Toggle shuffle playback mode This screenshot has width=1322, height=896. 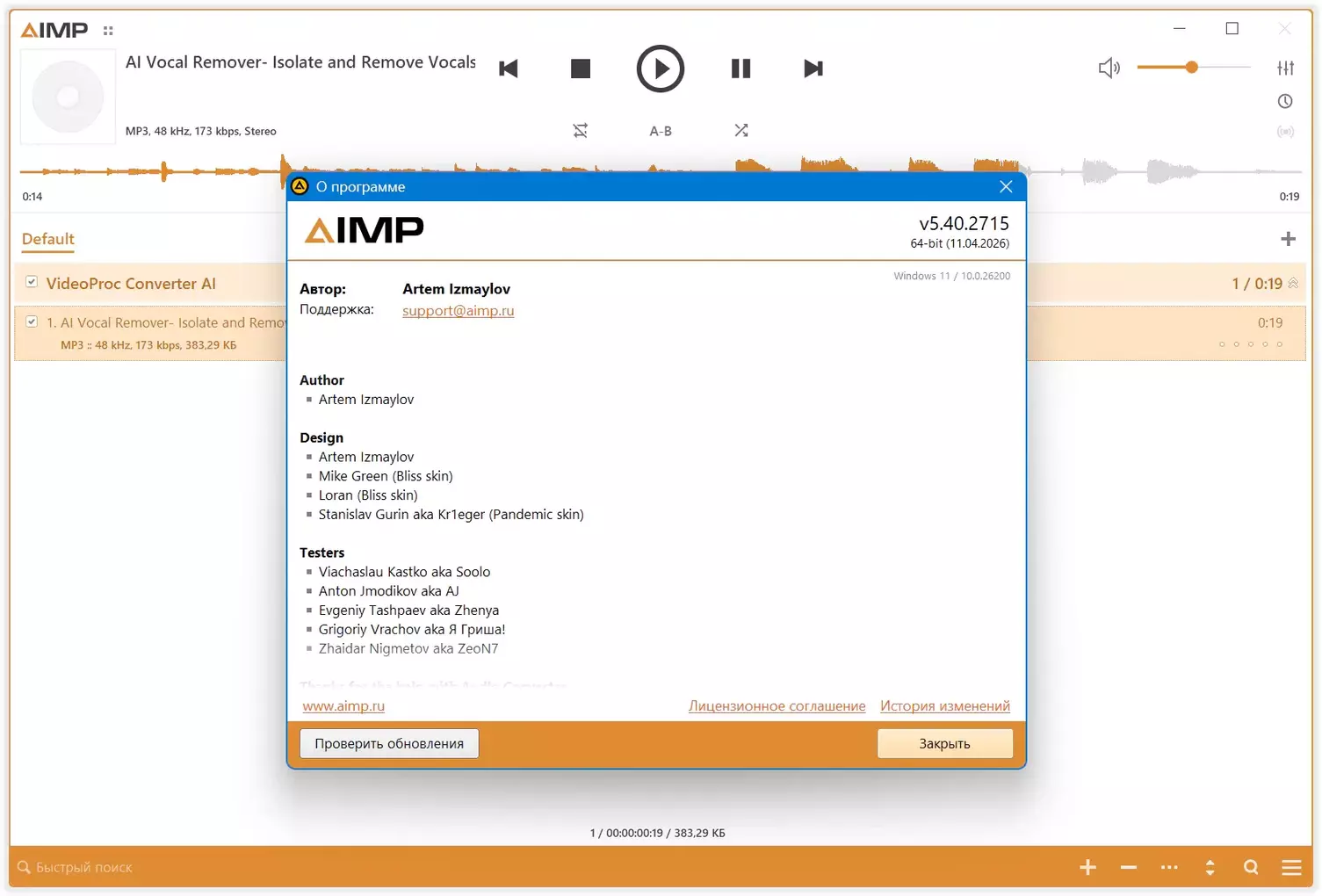[x=741, y=131]
